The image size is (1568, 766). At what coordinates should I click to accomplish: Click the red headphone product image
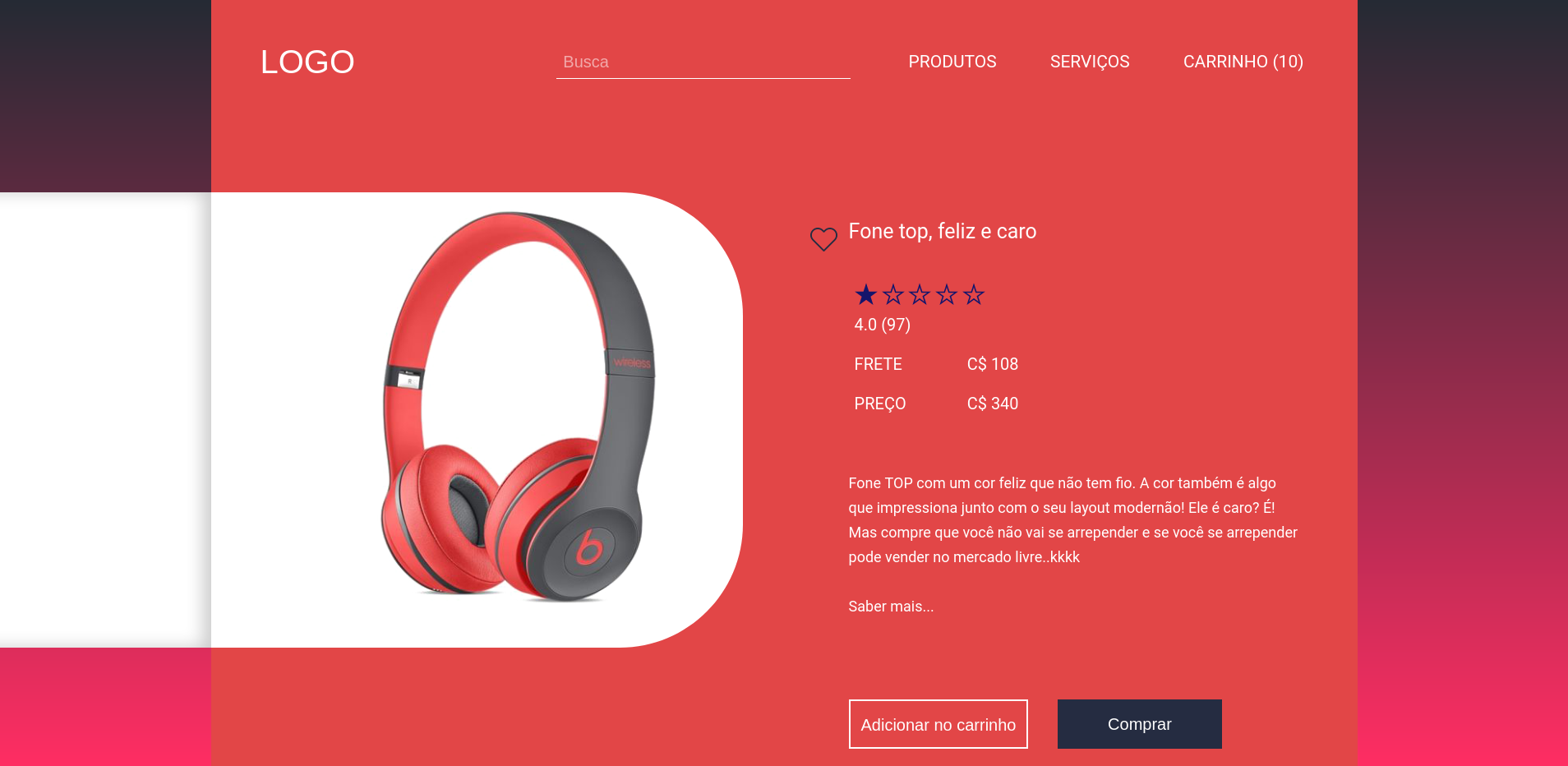(519, 407)
